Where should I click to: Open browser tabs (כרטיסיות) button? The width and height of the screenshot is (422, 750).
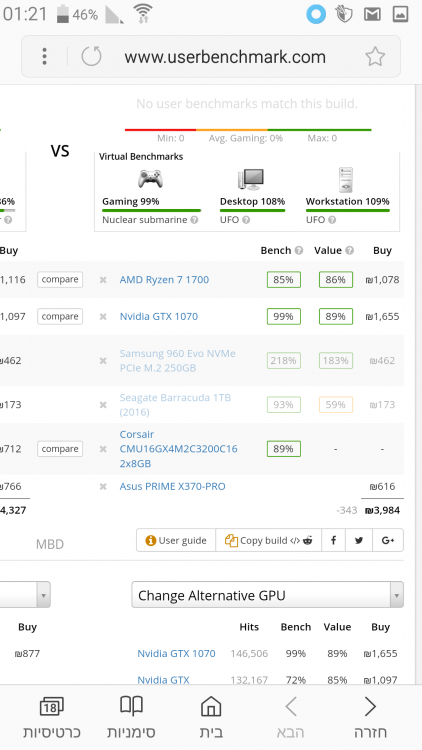tap(52, 717)
